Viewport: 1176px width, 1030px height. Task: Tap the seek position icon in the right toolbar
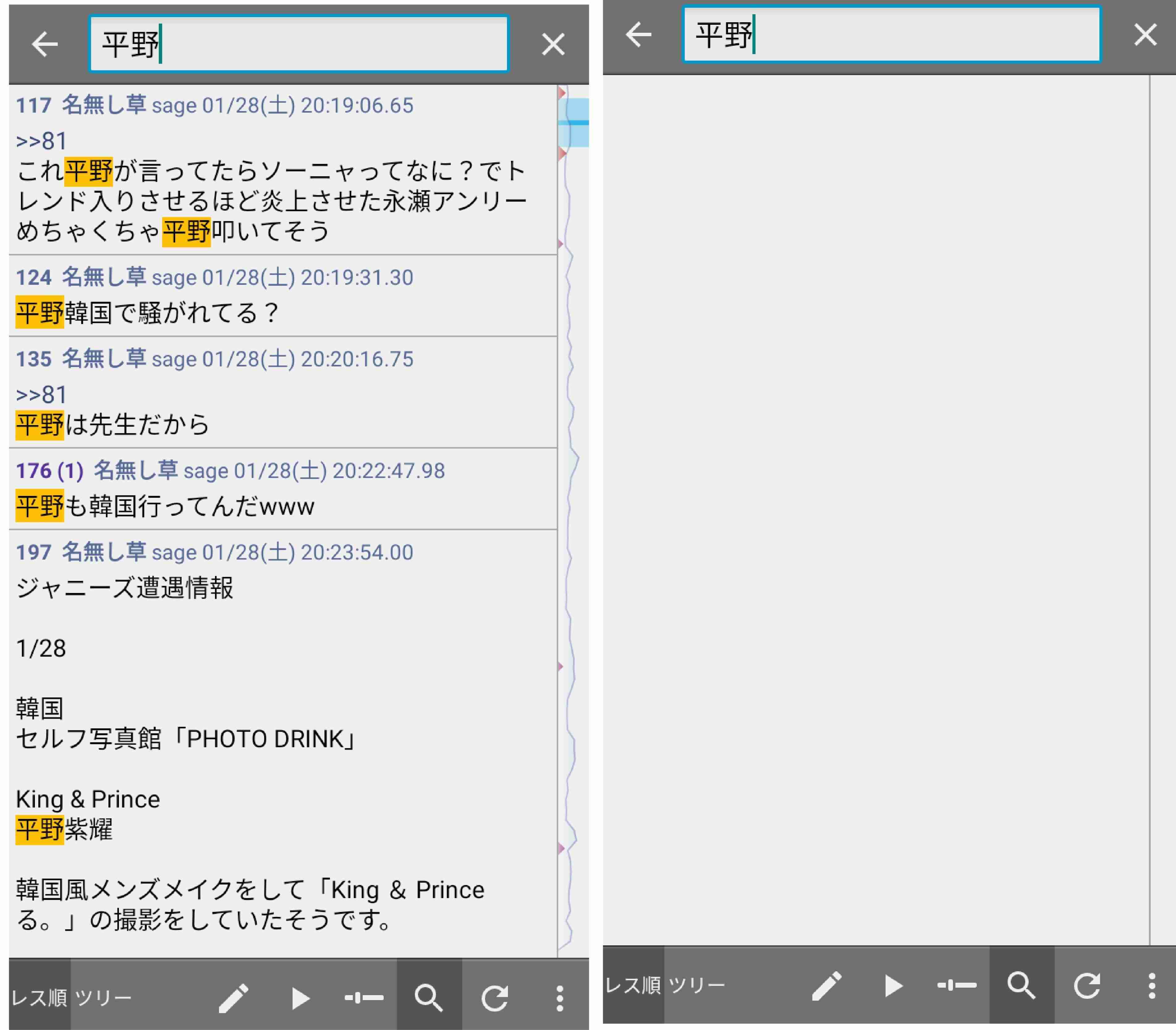(x=957, y=985)
